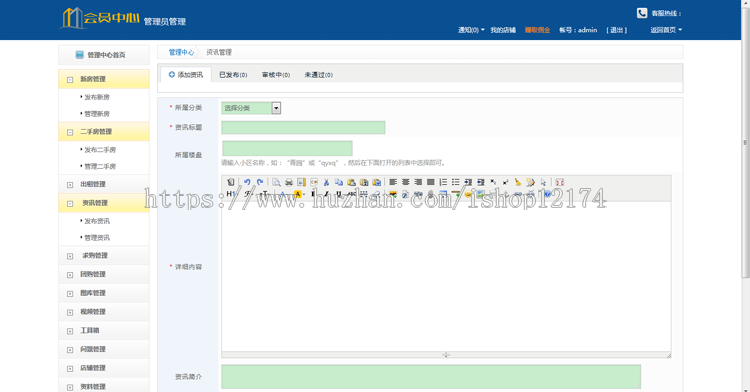Paste from Word in editor
Screen dimensions: 750x392
376,182
